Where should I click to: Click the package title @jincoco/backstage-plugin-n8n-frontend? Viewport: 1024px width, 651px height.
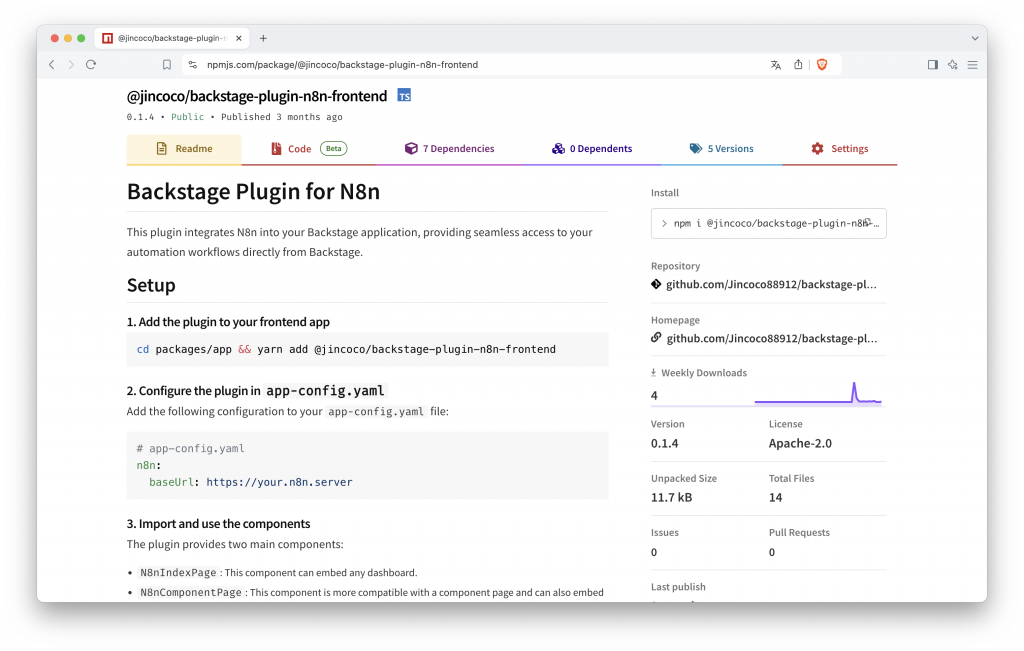pos(257,96)
